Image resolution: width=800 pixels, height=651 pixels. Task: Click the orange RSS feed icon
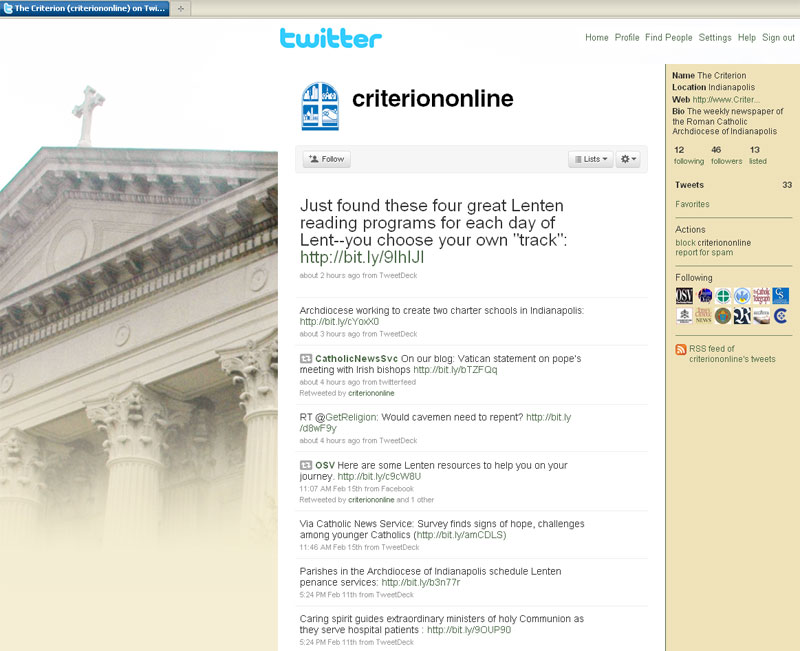pyautogui.click(x=681, y=349)
